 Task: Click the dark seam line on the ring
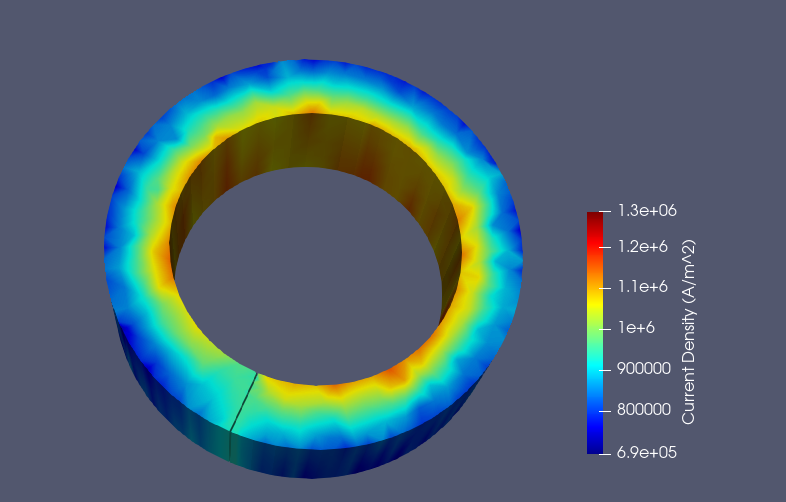click(x=243, y=405)
